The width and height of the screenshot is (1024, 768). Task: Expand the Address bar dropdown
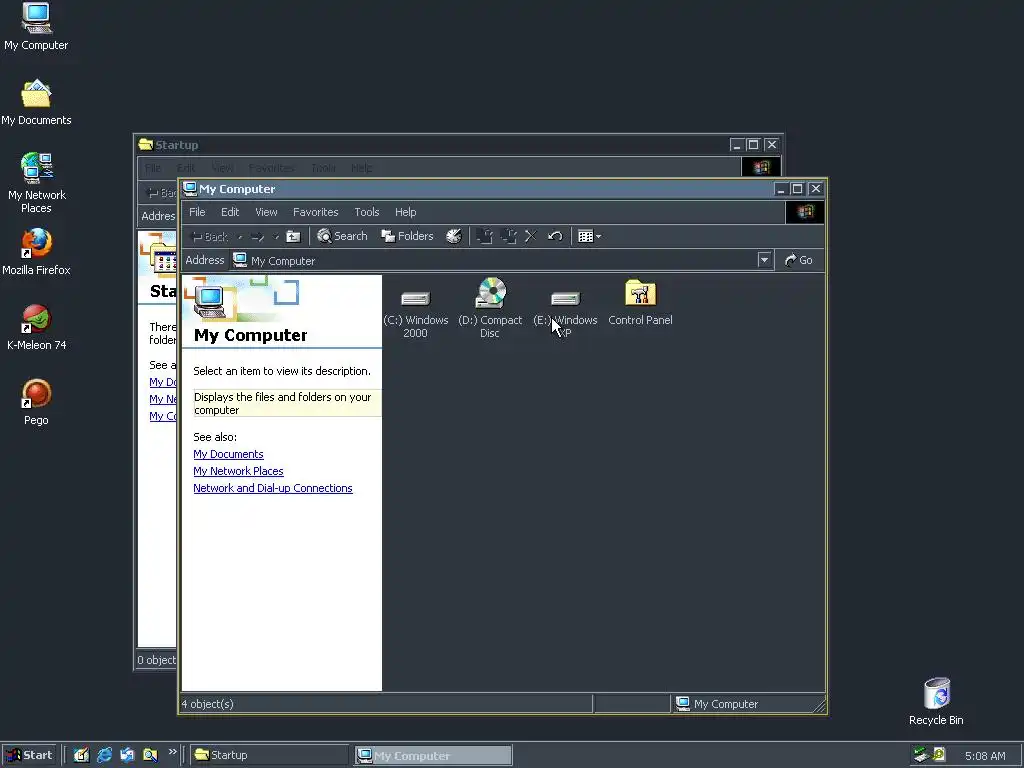point(764,260)
